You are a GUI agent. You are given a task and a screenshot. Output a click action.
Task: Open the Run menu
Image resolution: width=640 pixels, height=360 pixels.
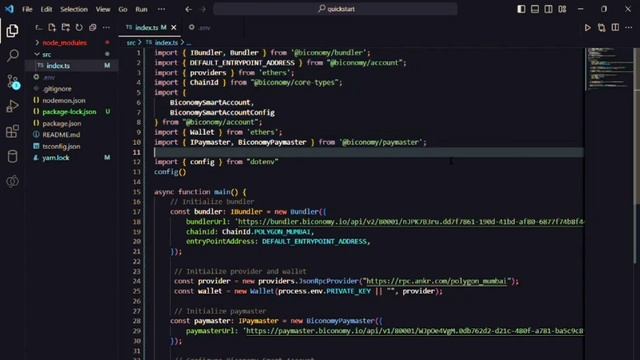(x=141, y=9)
